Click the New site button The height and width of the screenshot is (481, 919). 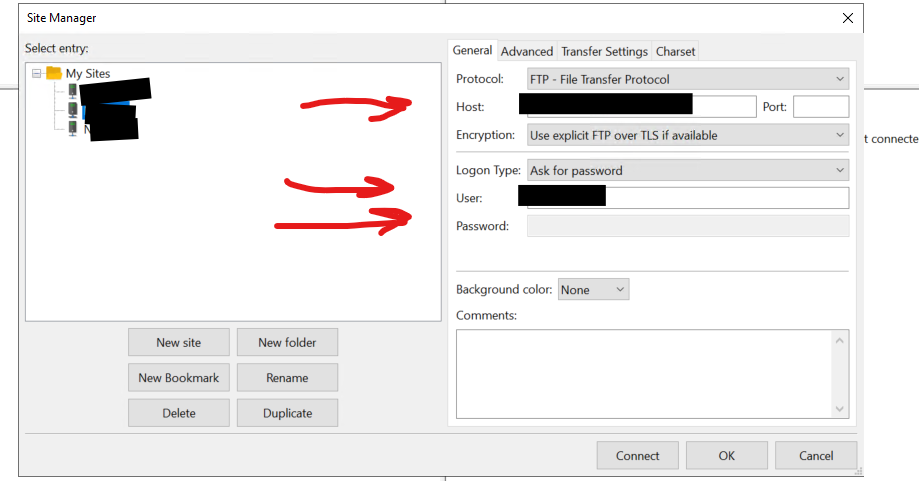pyautogui.click(x=179, y=342)
